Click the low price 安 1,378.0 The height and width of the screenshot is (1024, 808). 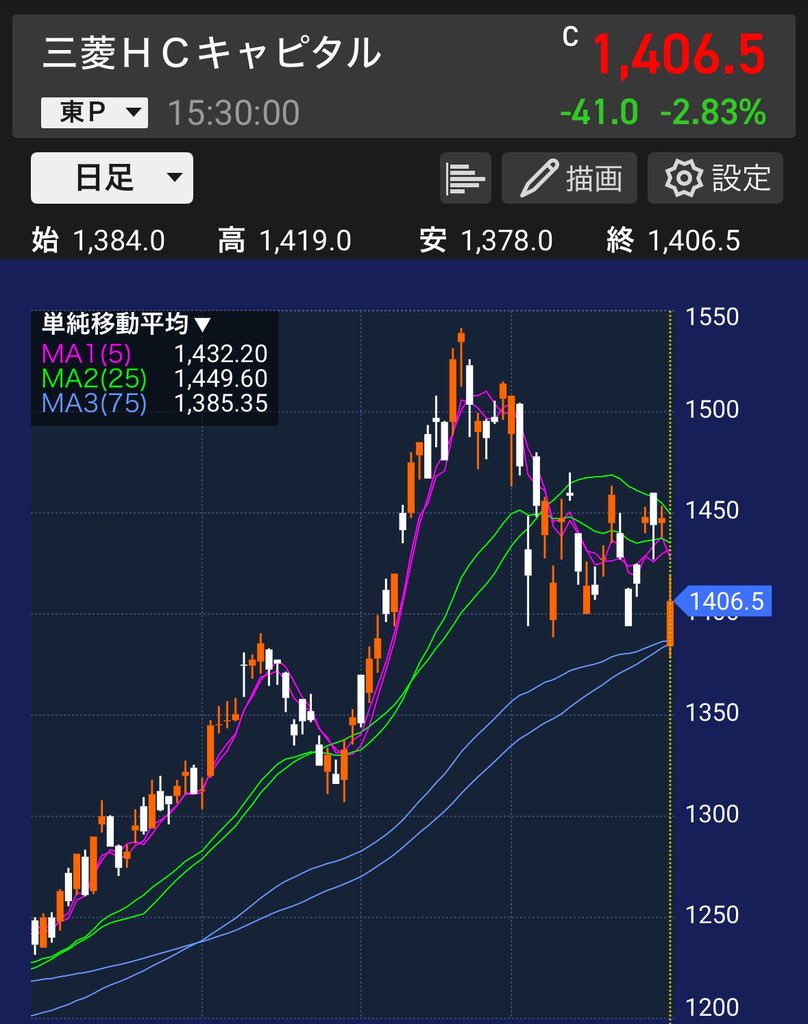click(486, 241)
